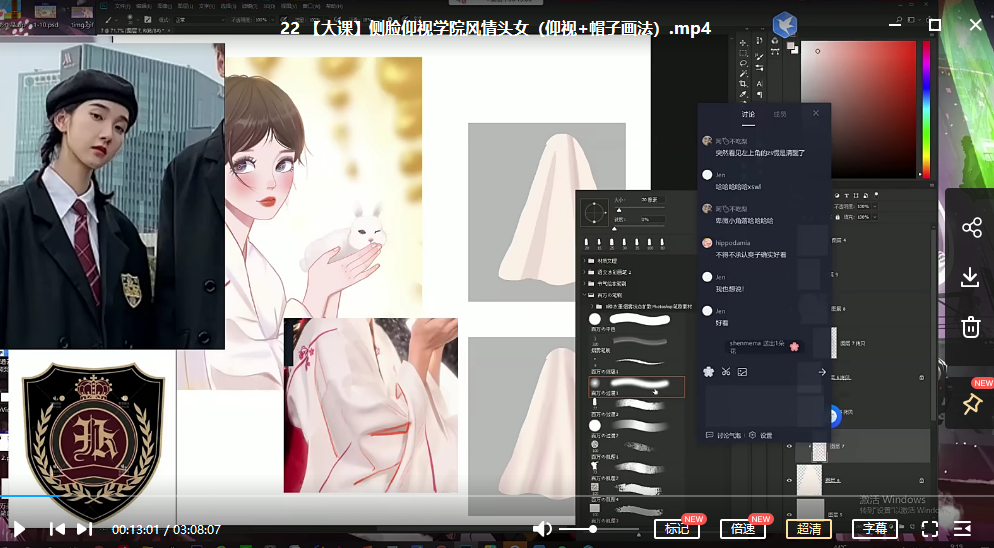Toggle visibility eye of 图层 7

click(789, 447)
